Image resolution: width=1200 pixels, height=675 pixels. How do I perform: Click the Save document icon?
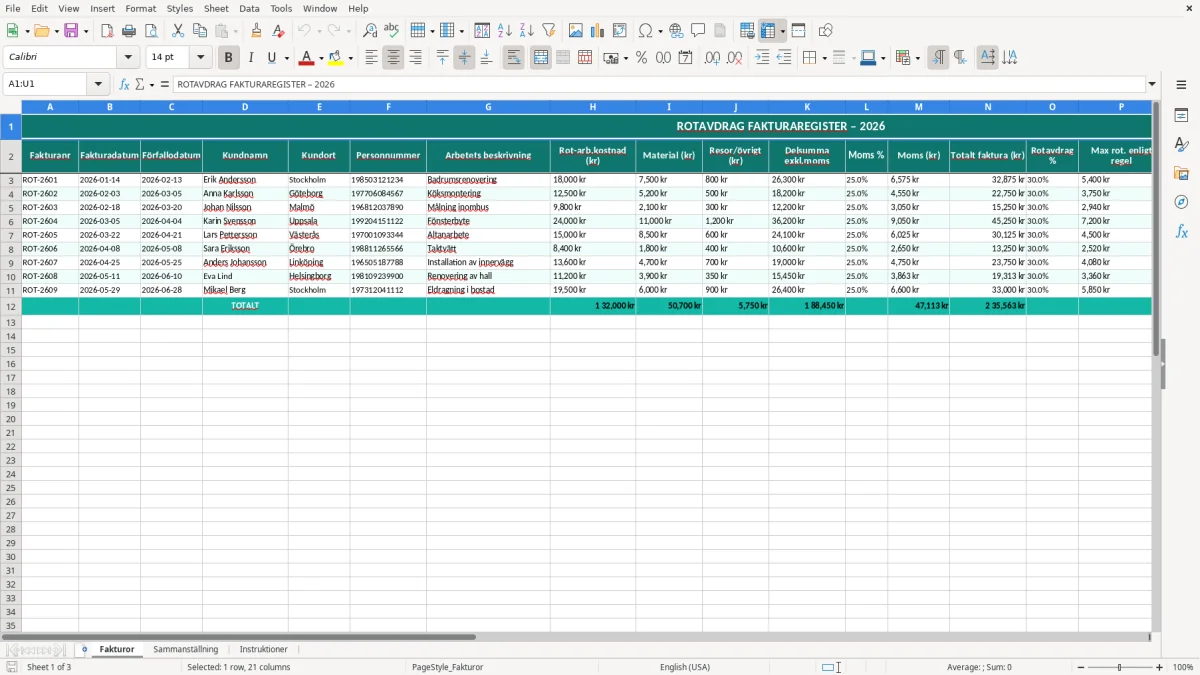pyautogui.click(x=71, y=31)
